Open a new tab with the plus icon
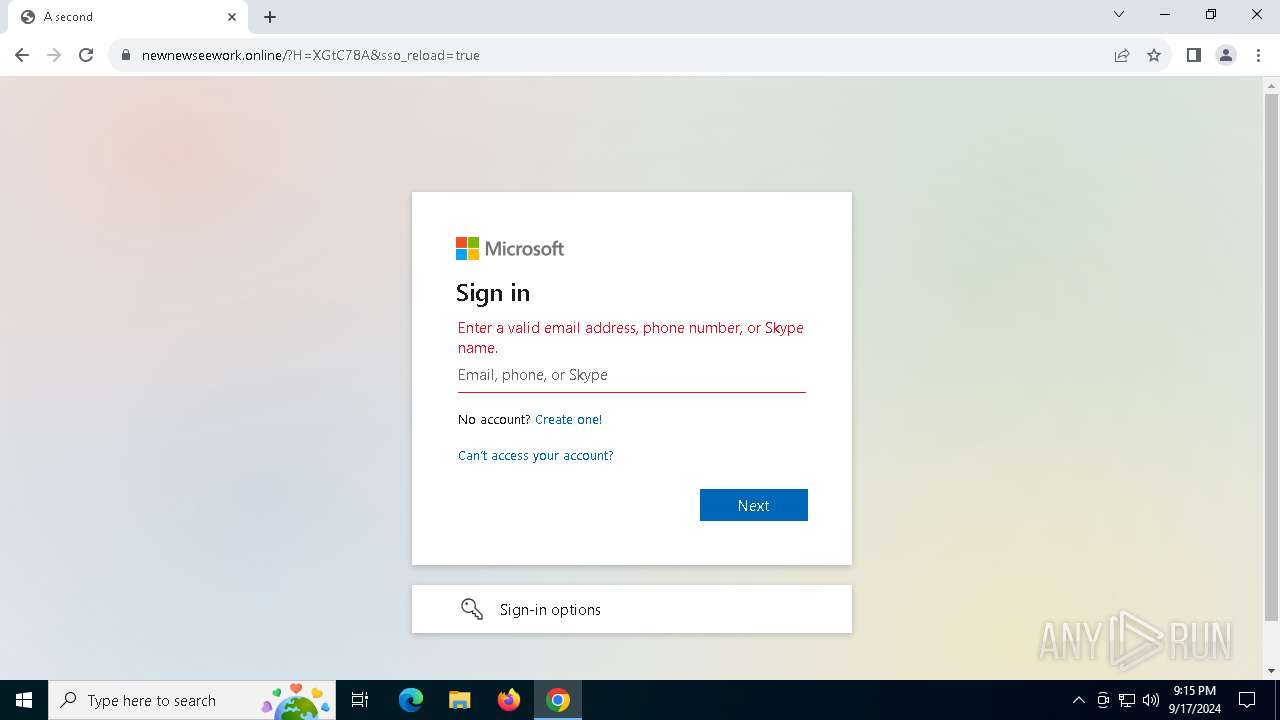The image size is (1280, 720). click(x=270, y=17)
